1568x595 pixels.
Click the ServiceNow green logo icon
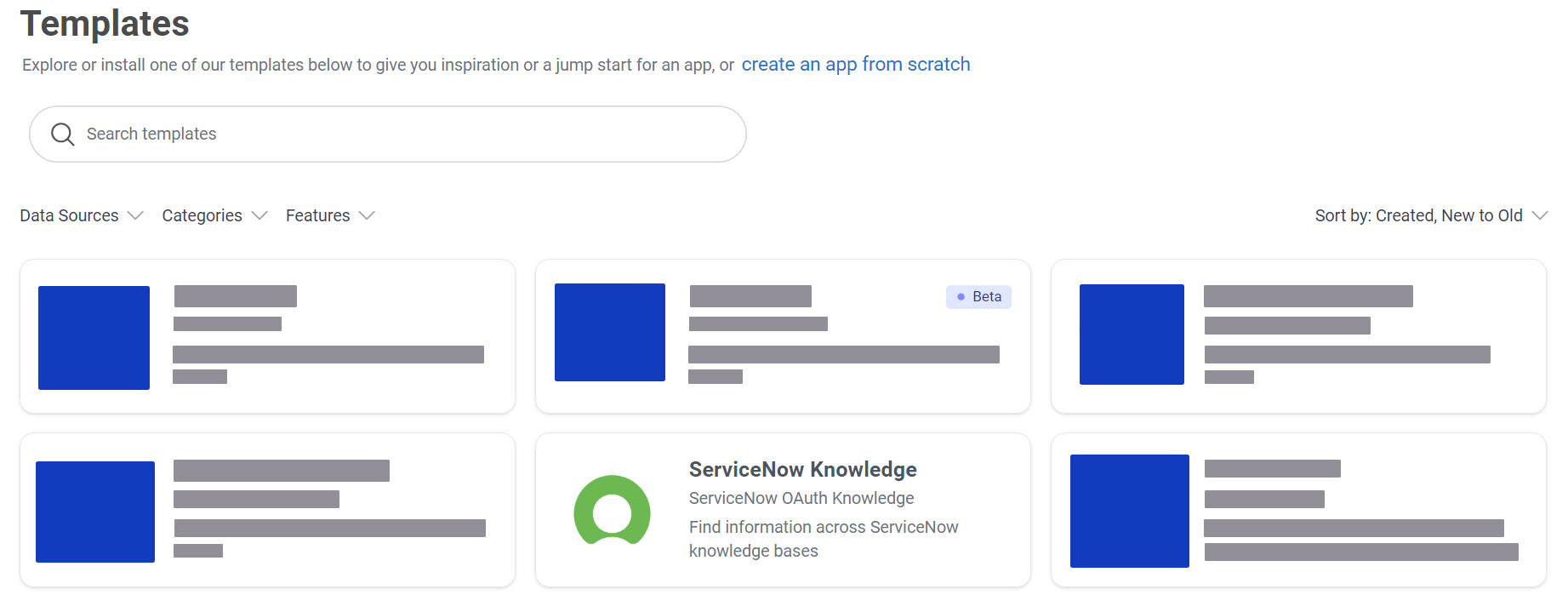(x=612, y=510)
